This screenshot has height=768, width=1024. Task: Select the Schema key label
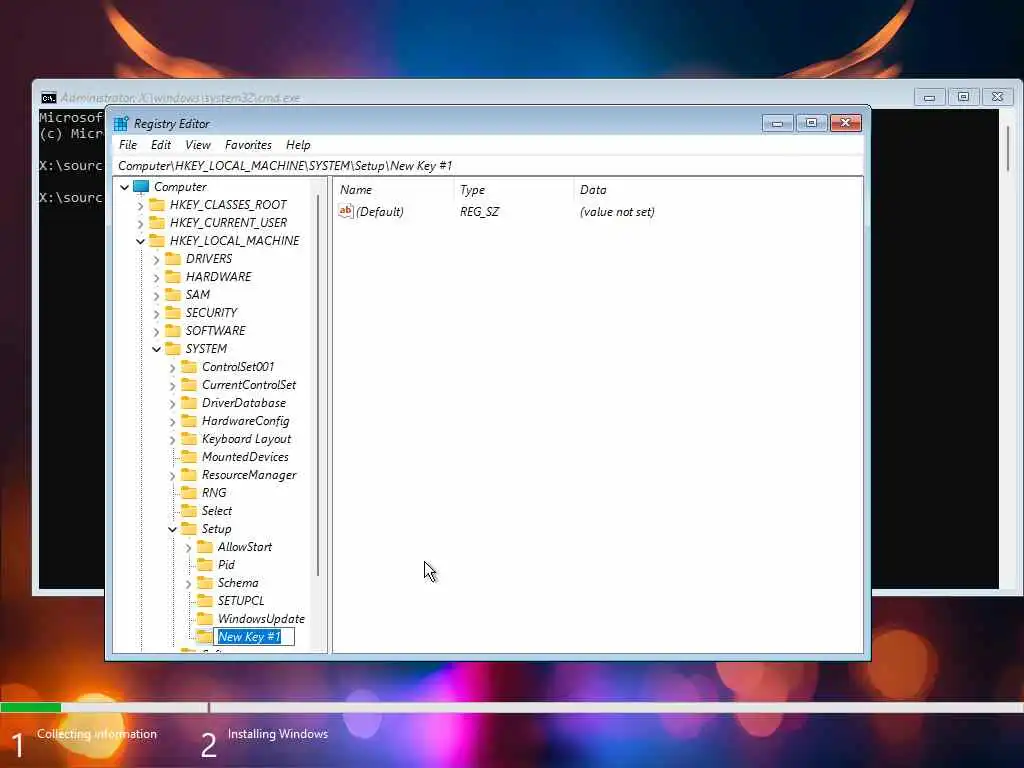coord(238,583)
